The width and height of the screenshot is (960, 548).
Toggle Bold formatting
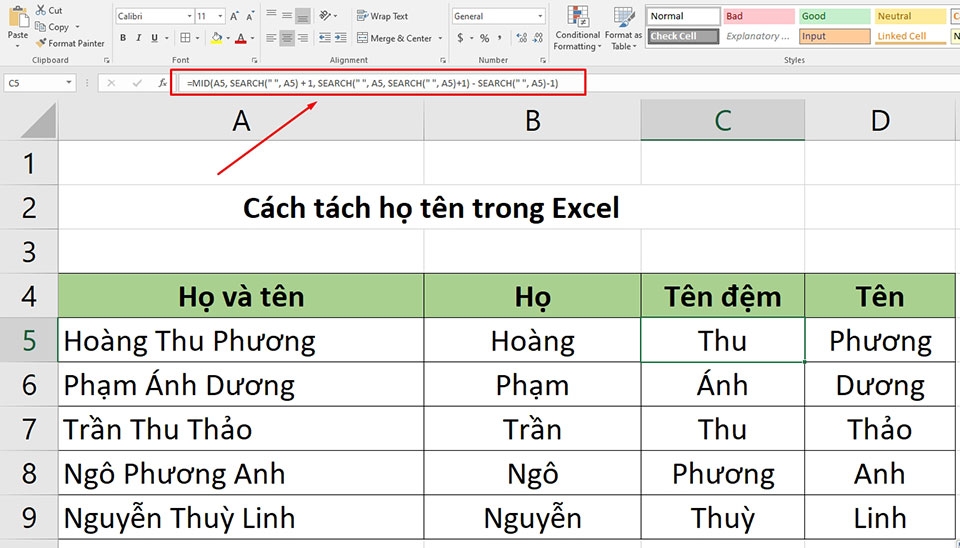coord(123,38)
